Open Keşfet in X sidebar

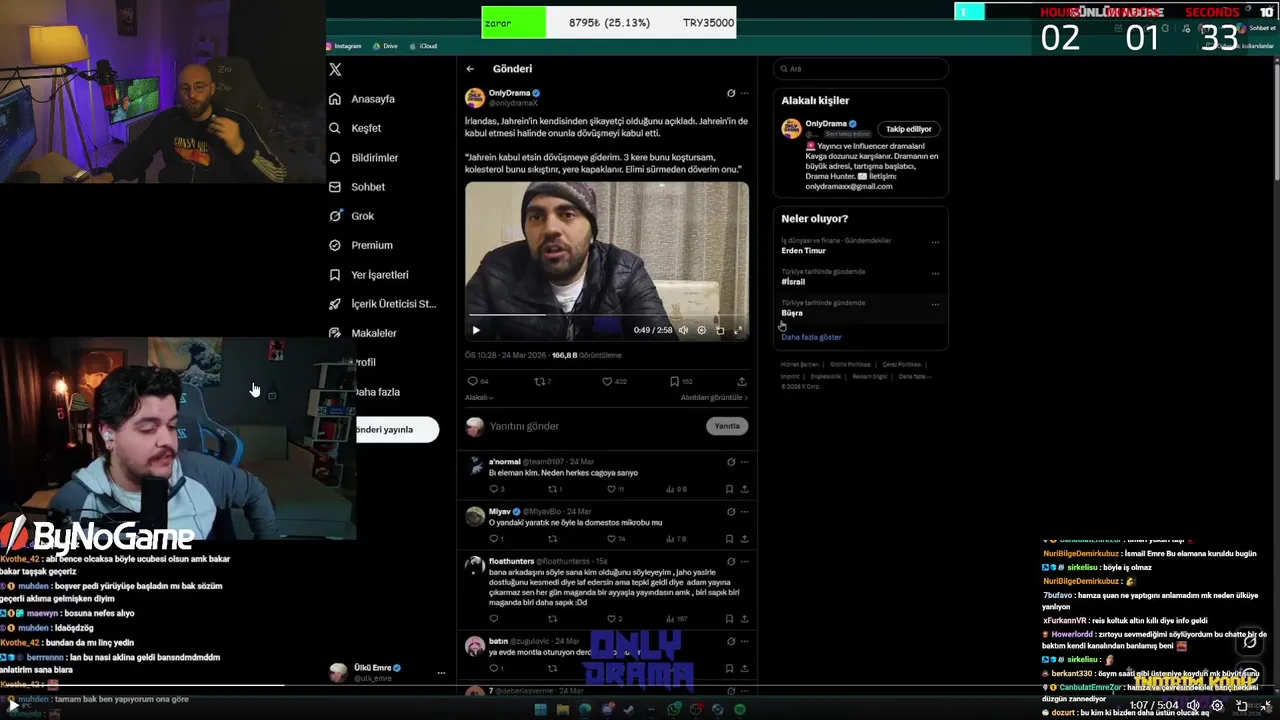355,128
